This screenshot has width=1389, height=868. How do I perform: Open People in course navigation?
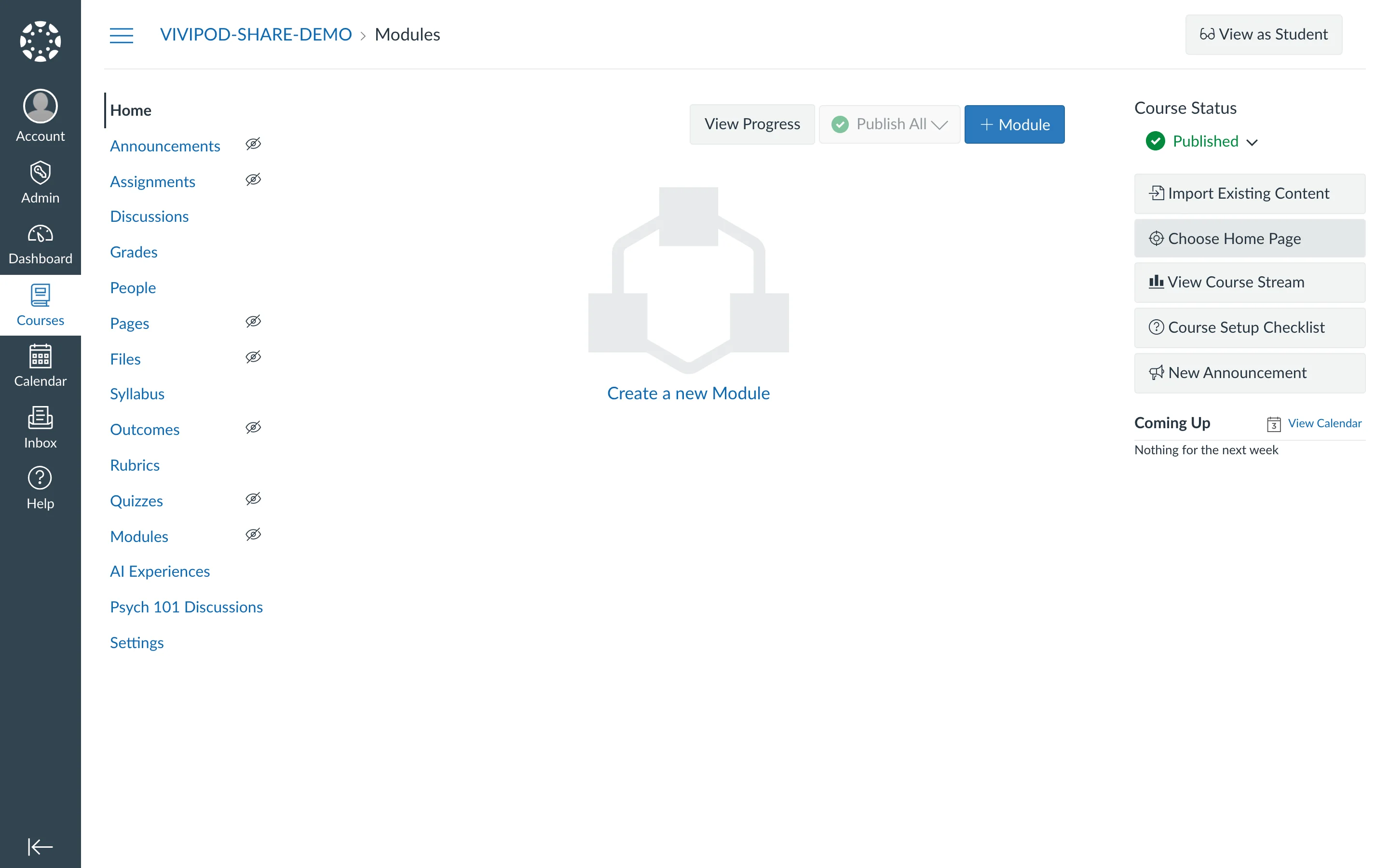tap(133, 287)
